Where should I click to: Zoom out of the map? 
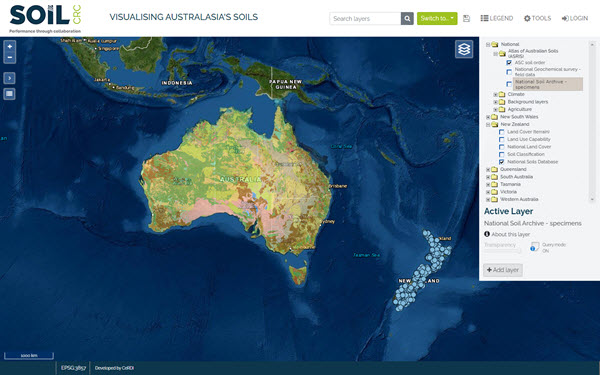tap(10, 57)
